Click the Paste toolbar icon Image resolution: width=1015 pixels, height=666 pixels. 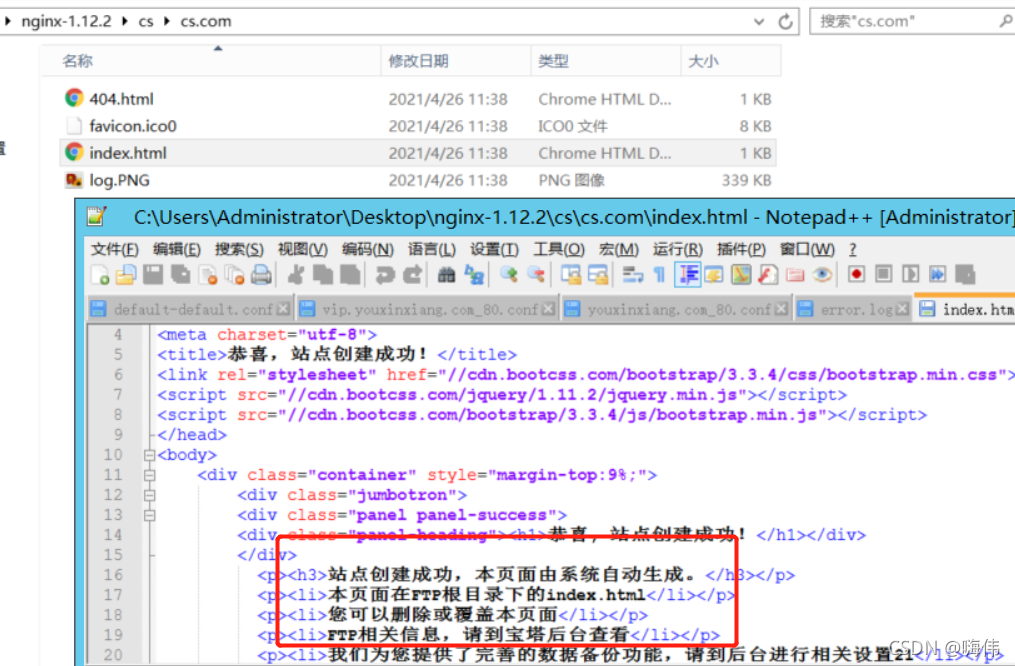(x=350, y=275)
